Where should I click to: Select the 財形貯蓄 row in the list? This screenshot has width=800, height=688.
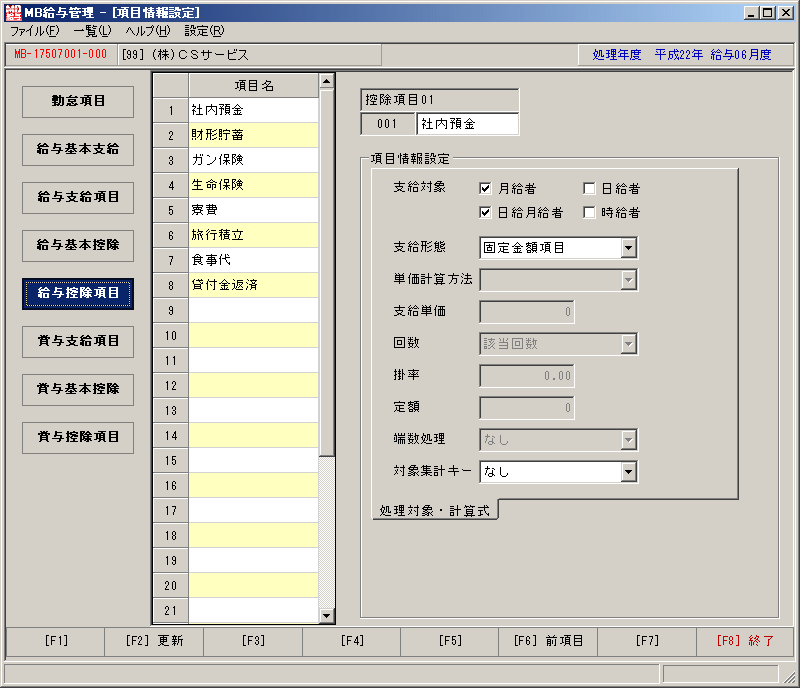[254, 135]
